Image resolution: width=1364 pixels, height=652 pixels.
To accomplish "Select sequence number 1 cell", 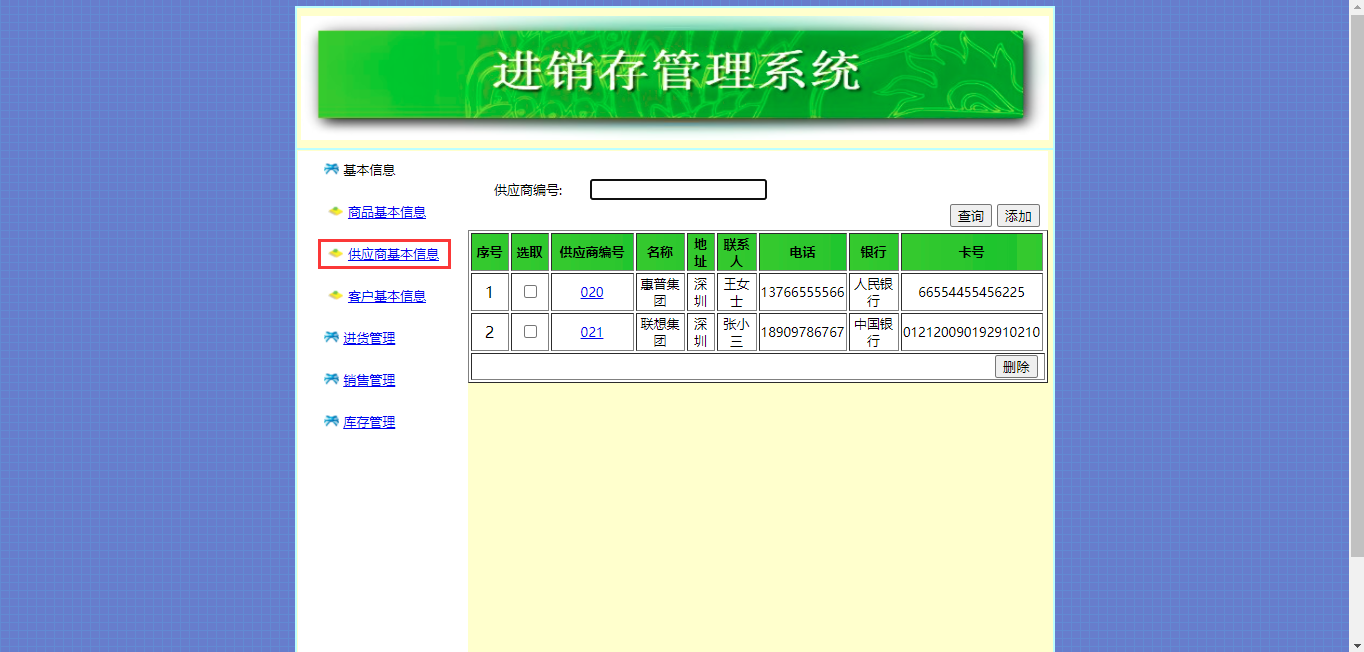I will 489,292.
